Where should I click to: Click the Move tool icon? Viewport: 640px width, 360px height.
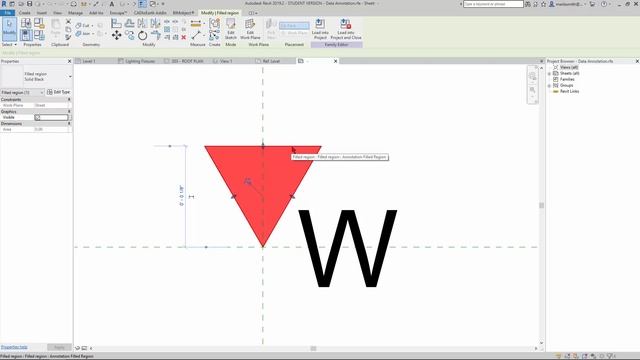tap(116, 36)
